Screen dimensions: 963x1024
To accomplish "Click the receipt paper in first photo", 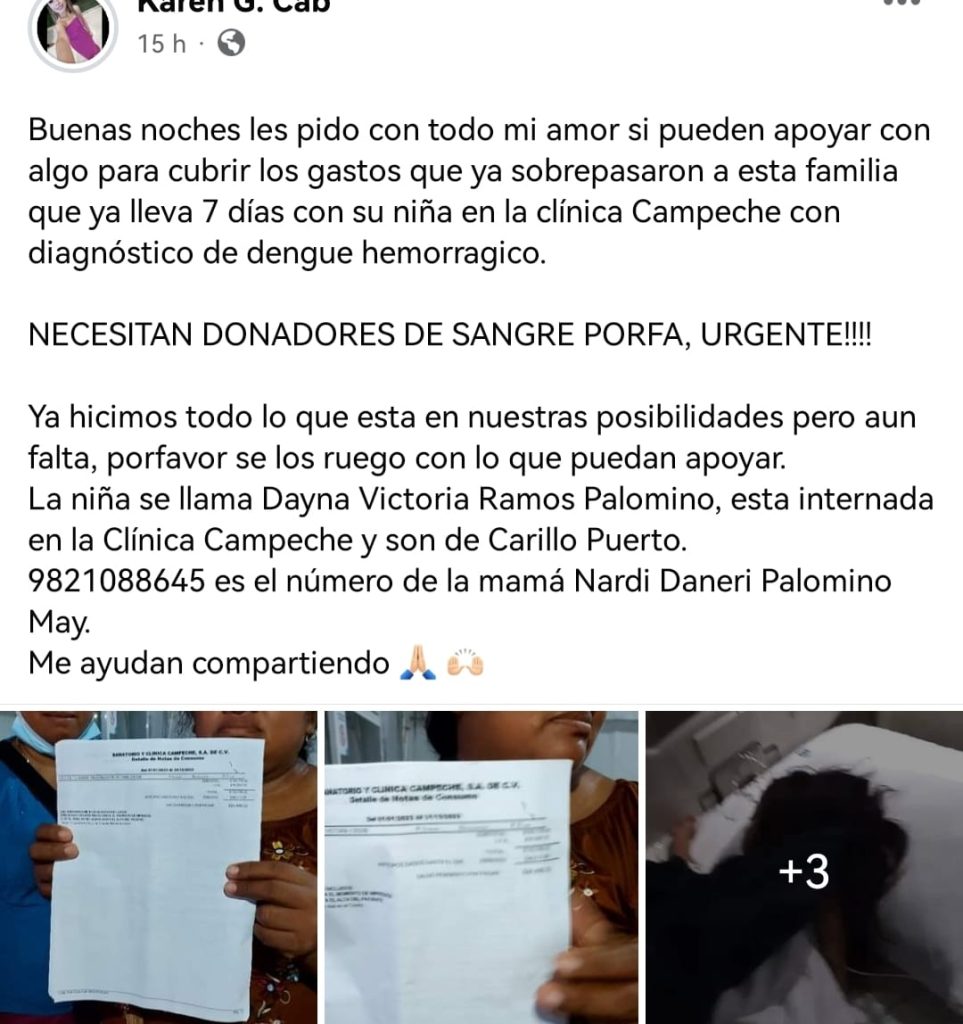I will coord(157,875).
